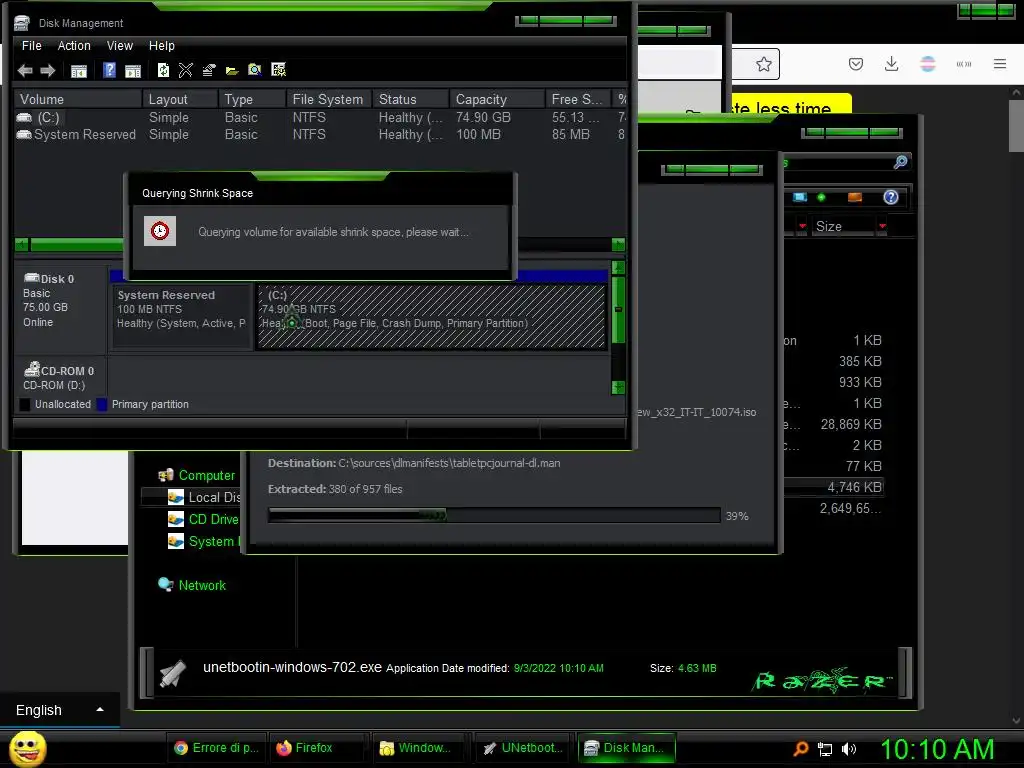Sort by the Layout column header

[180, 99]
